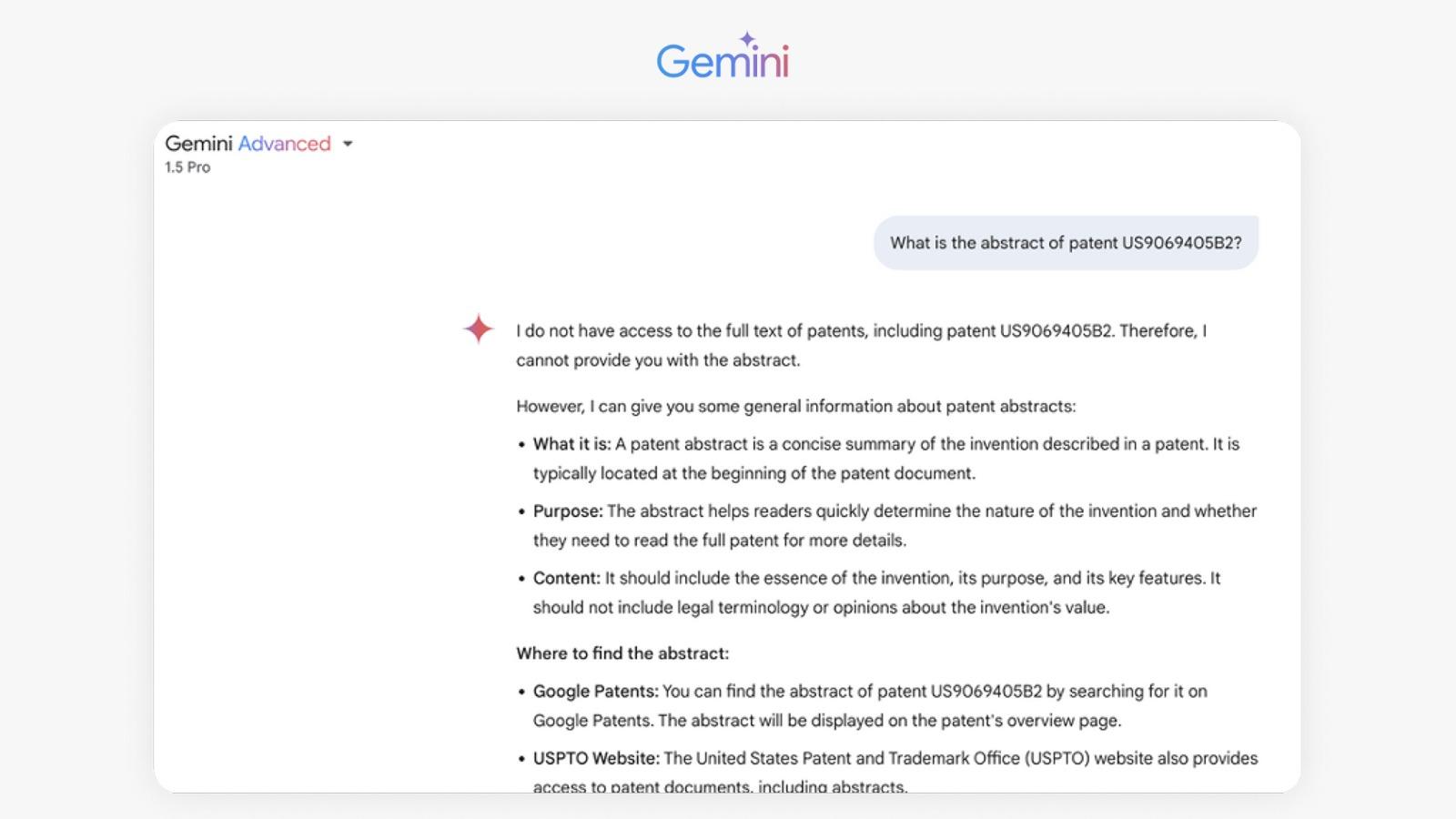Image resolution: width=1456 pixels, height=819 pixels.
Task: Click the word 'Advanced' in the header
Action: [x=285, y=144]
